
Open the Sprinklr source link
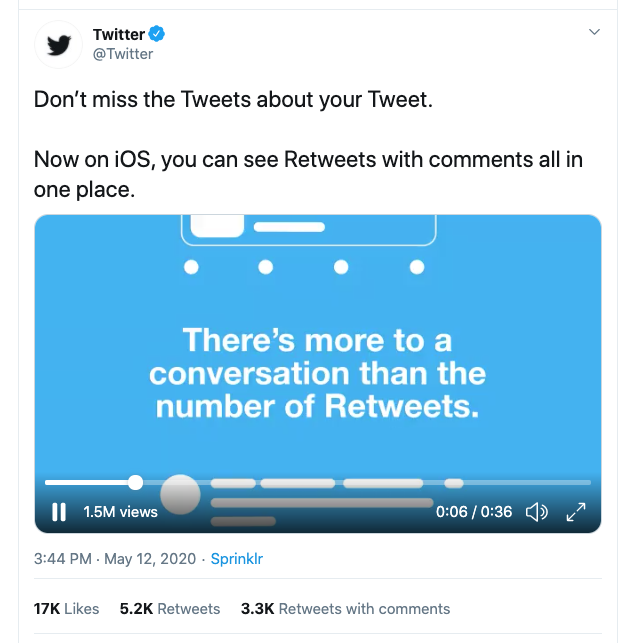[x=236, y=559]
